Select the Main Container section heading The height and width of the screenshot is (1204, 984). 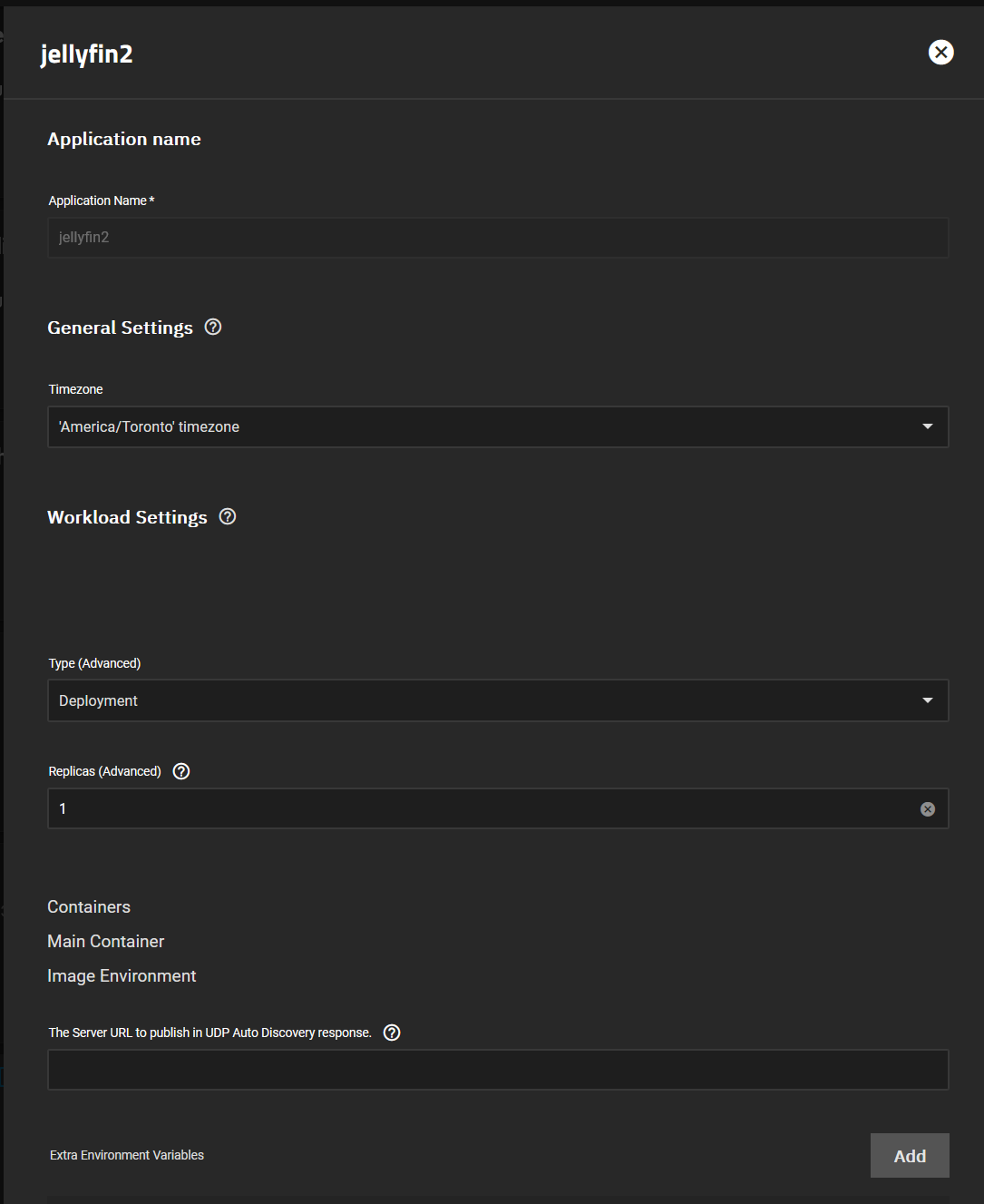tap(105, 941)
